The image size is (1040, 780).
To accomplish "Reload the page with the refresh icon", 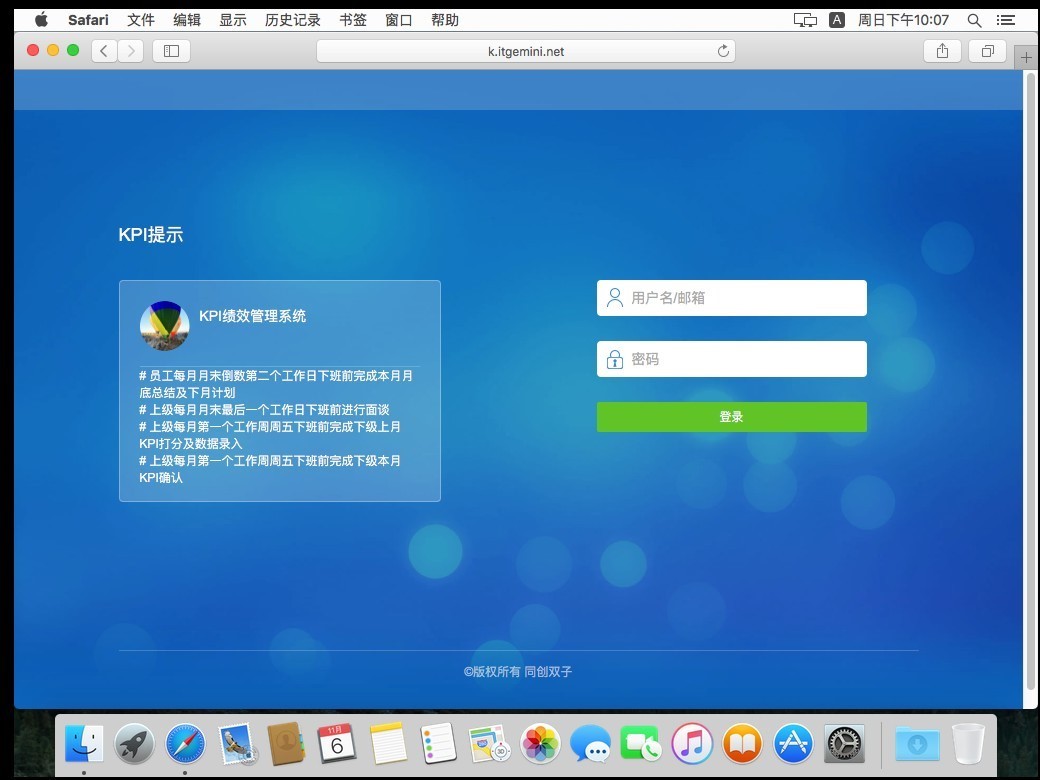I will click(x=723, y=51).
